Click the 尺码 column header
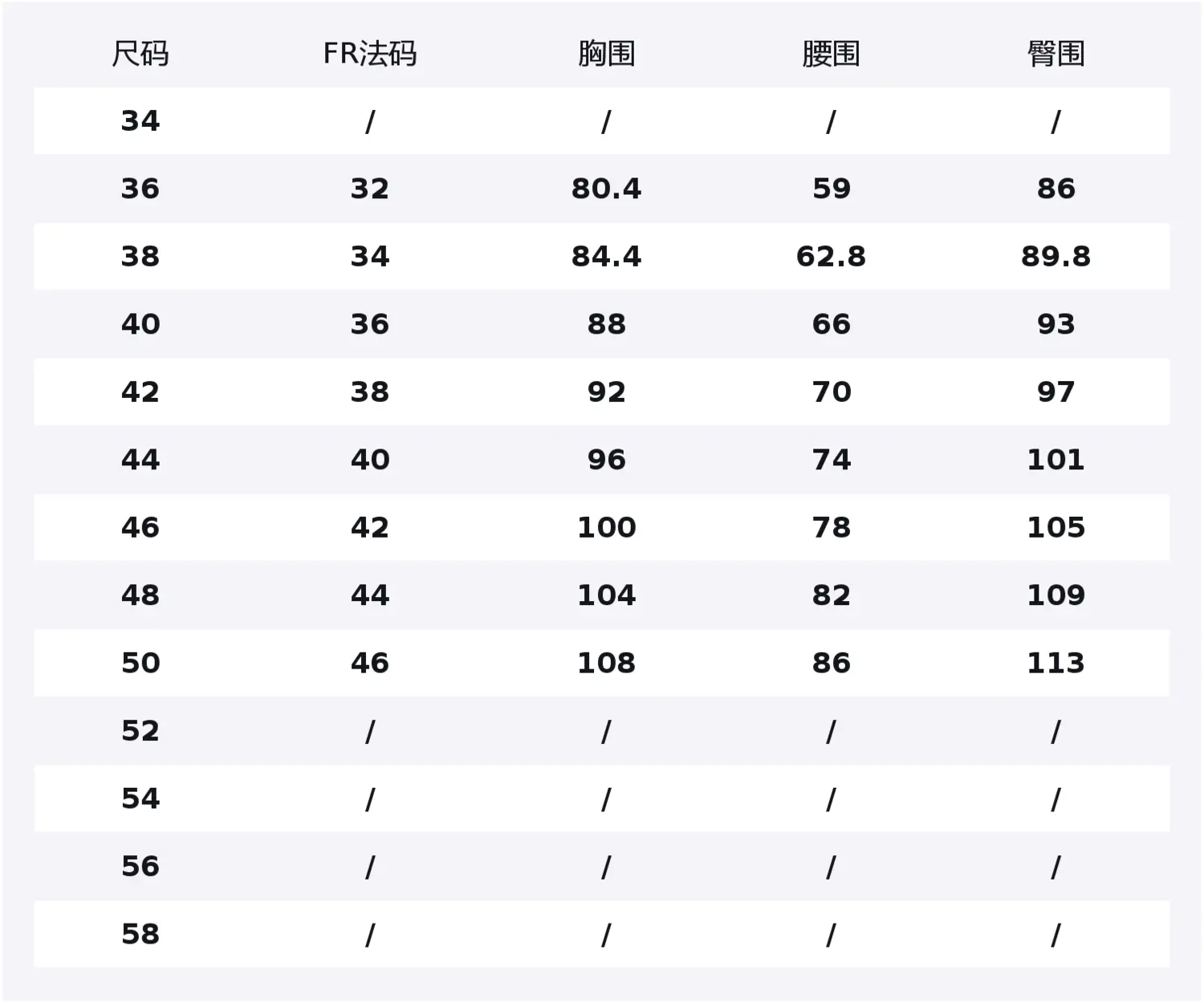 [x=140, y=54]
